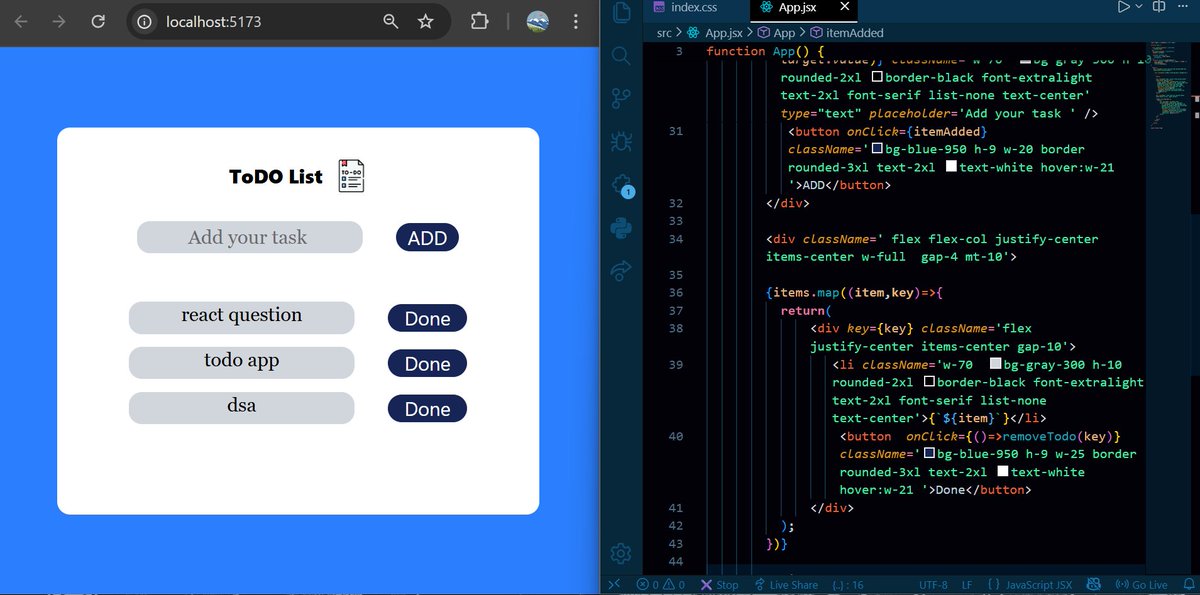Click the bg-gray-300 color swatch on line 39
Screen dimensions: 1200x595
pyautogui.click(x=995, y=364)
